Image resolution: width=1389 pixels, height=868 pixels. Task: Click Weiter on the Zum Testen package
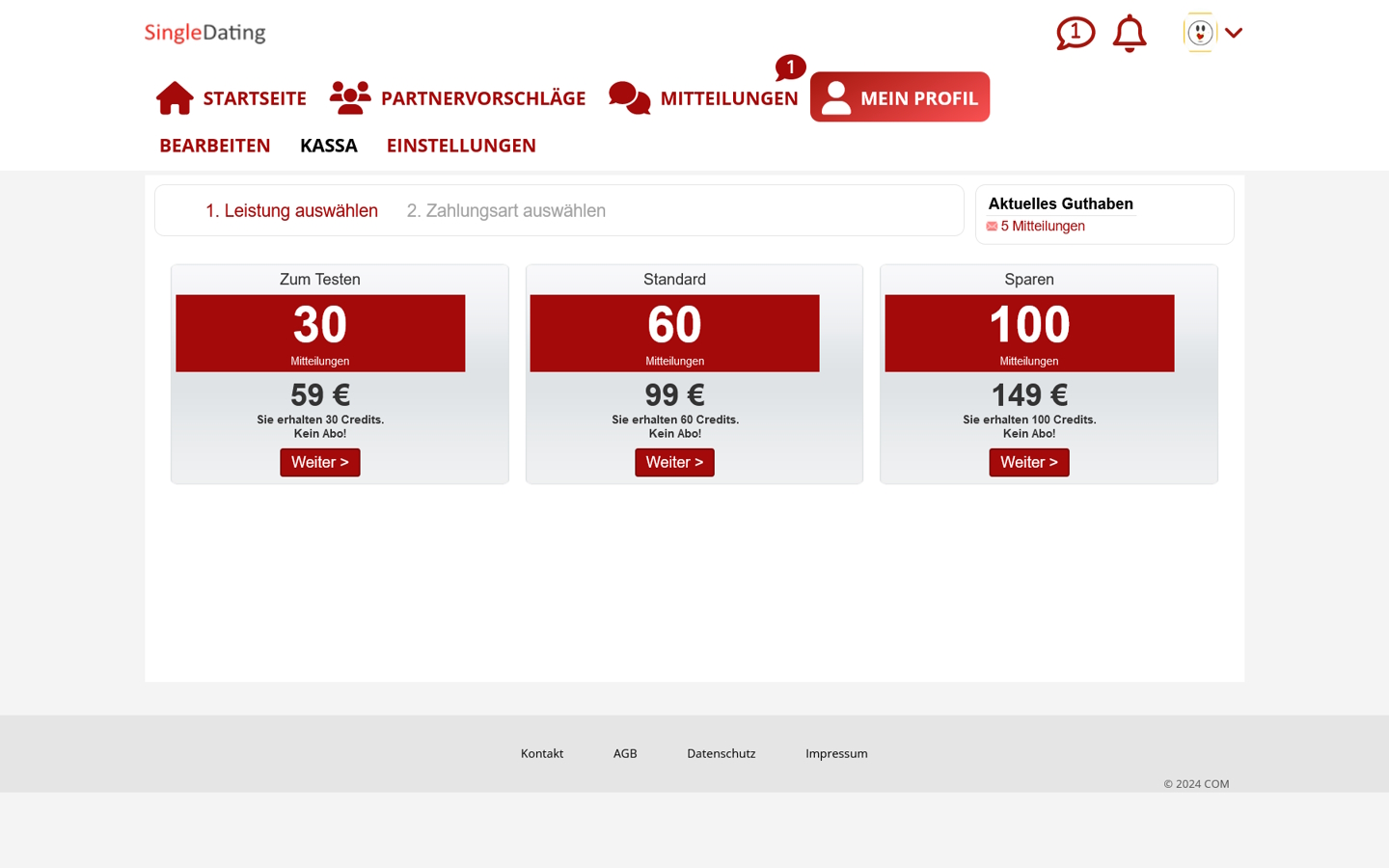[x=319, y=462]
